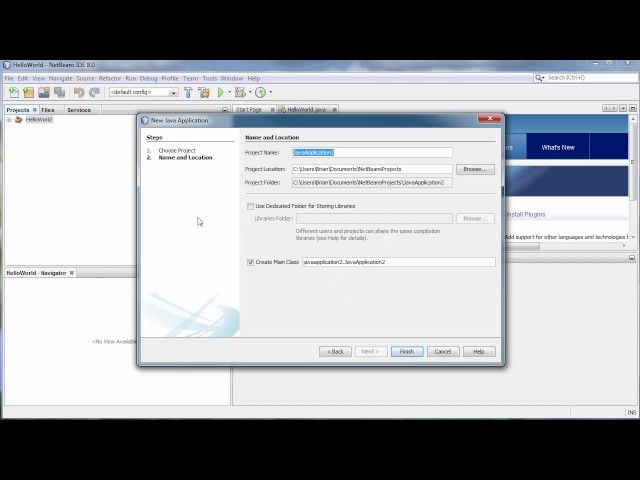Click editor scroll-tabs-right arrow icon
The height and width of the screenshot is (480, 640).
click(613, 108)
